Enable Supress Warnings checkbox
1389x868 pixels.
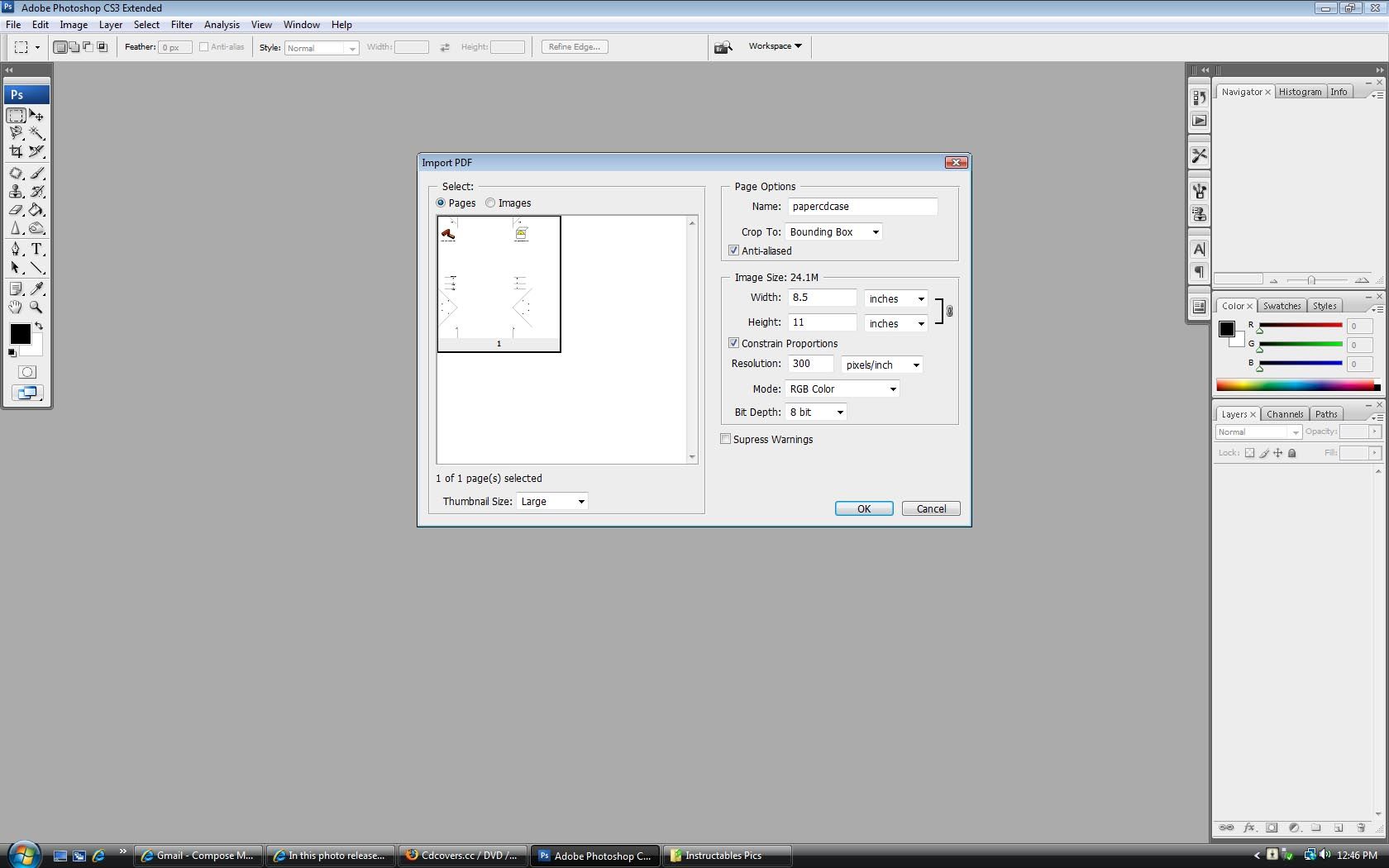(726, 439)
